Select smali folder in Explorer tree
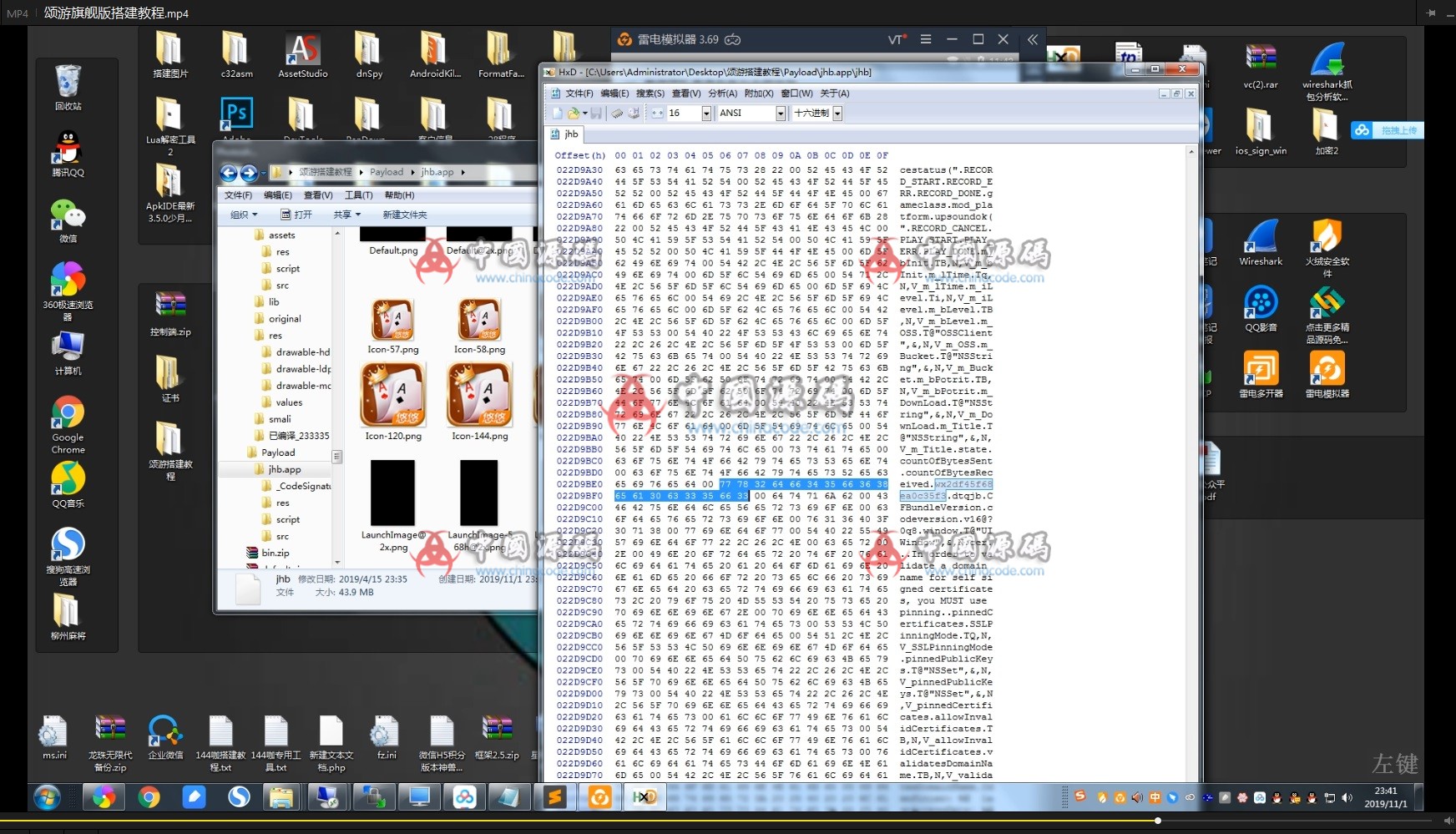Image resolution: width=1456 pixels, height=834 pixels. pos(273,419)
